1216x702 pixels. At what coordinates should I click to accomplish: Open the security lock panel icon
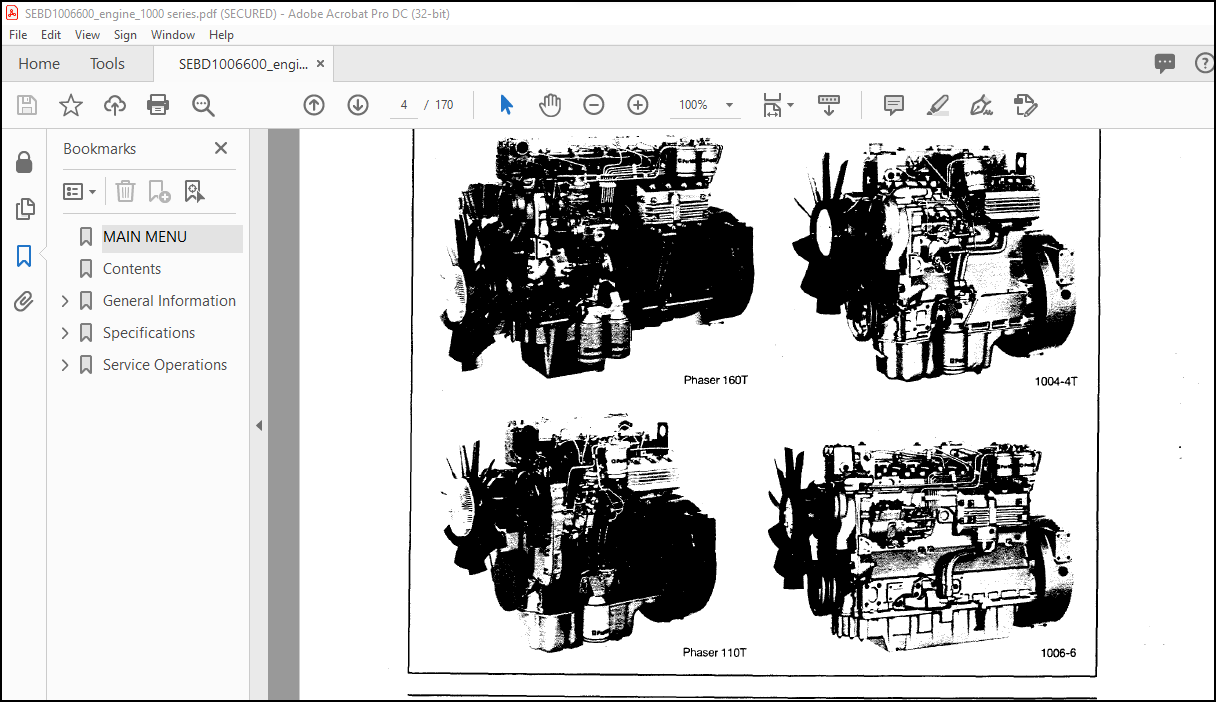coord(24,163)
